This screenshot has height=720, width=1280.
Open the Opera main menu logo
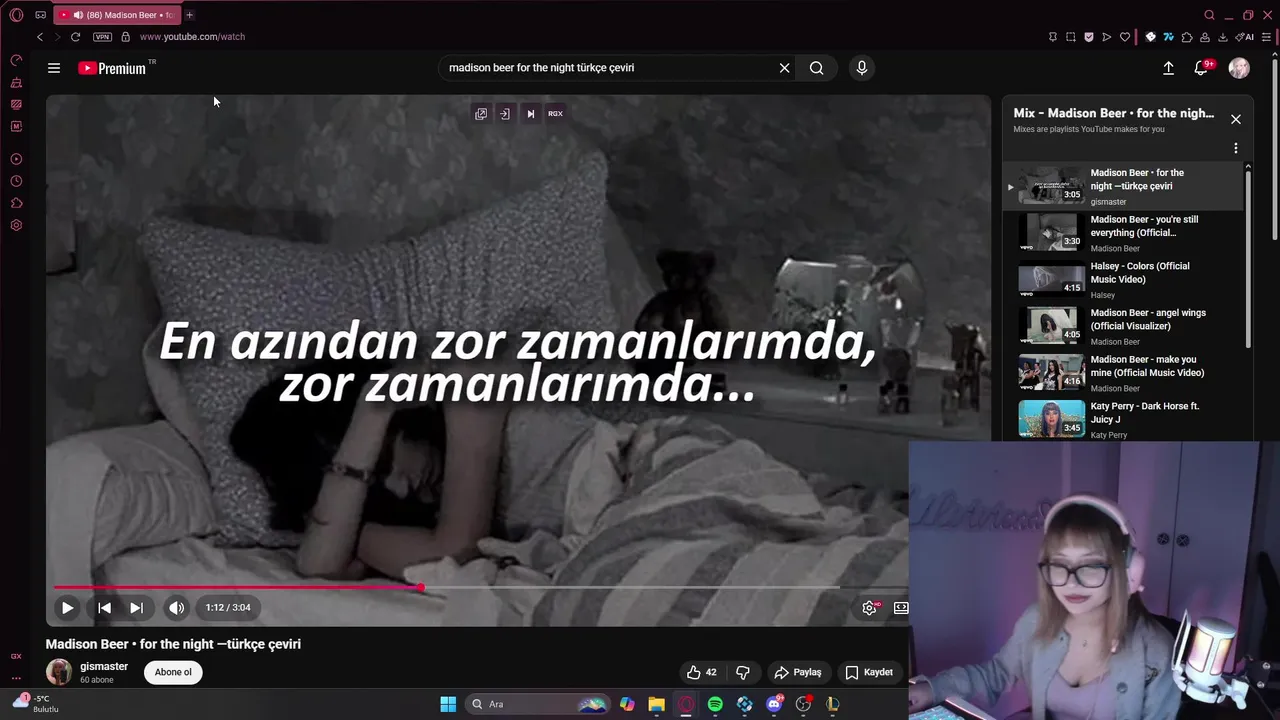[16, 15]
